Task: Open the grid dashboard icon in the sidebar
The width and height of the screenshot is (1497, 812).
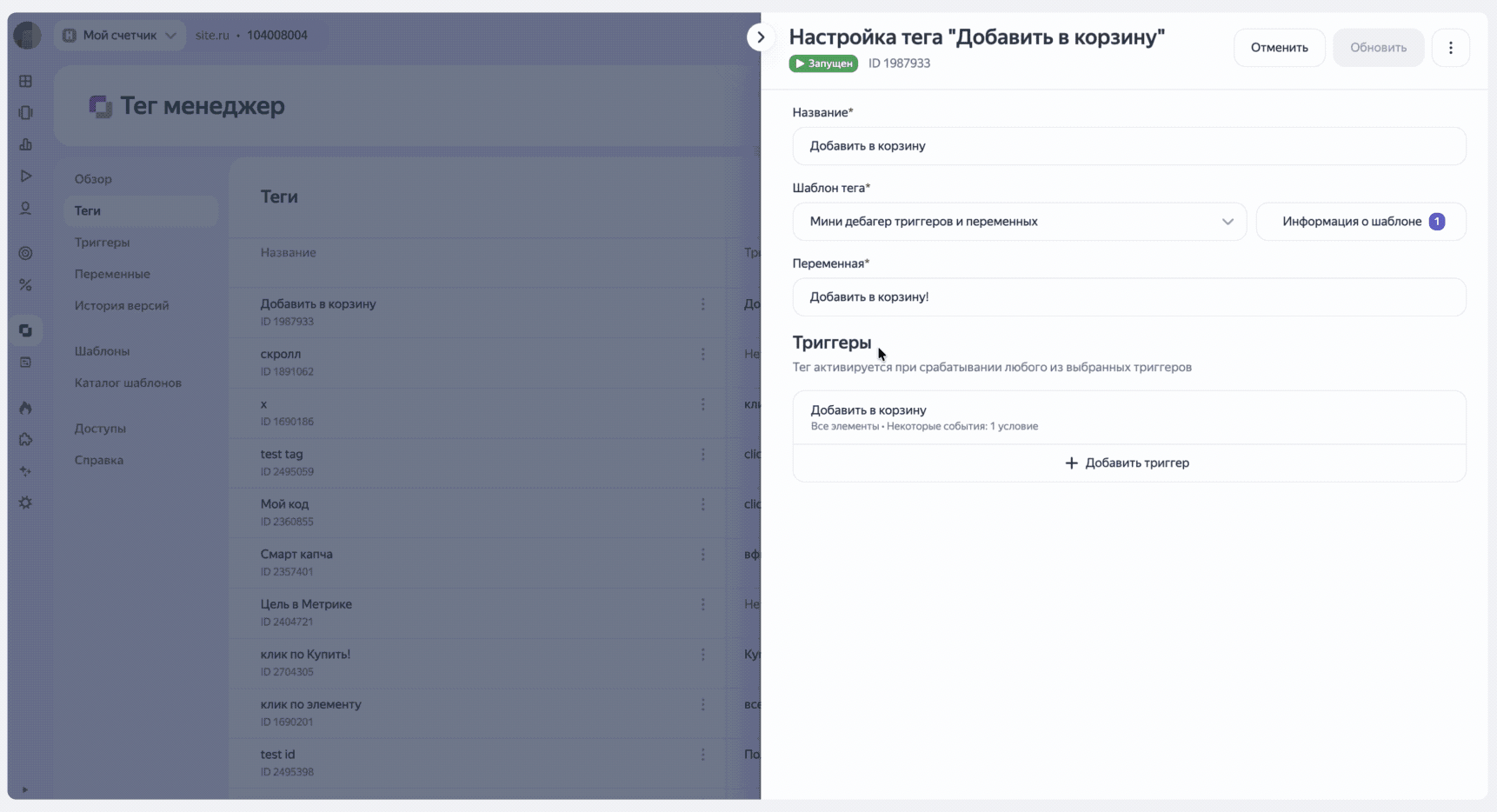Action: click(26, 82)
